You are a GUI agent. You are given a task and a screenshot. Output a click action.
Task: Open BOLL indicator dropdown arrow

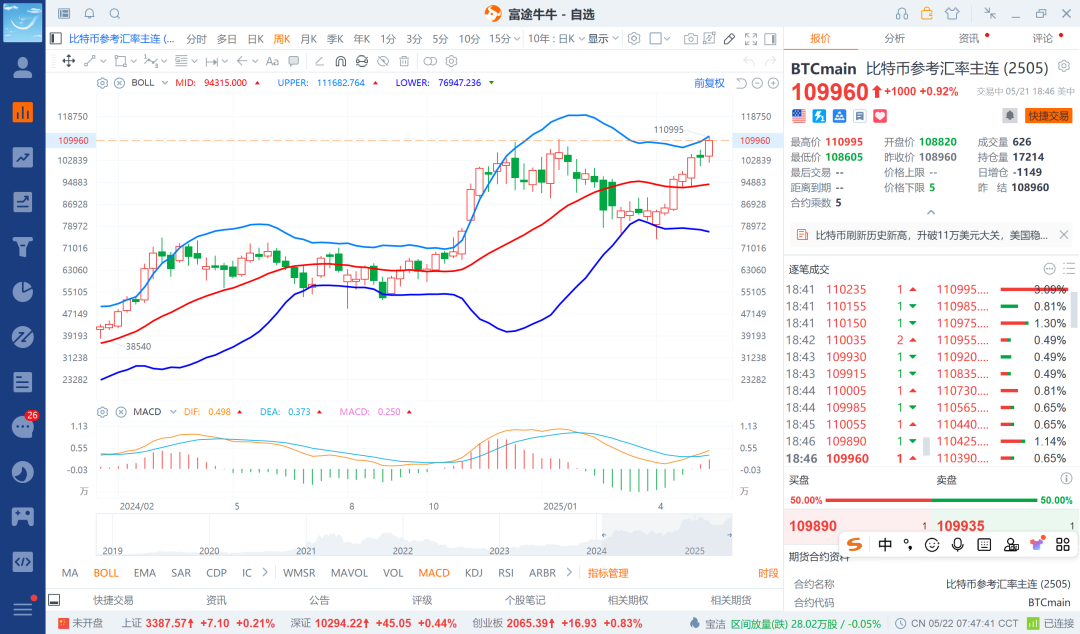point(165,83)
